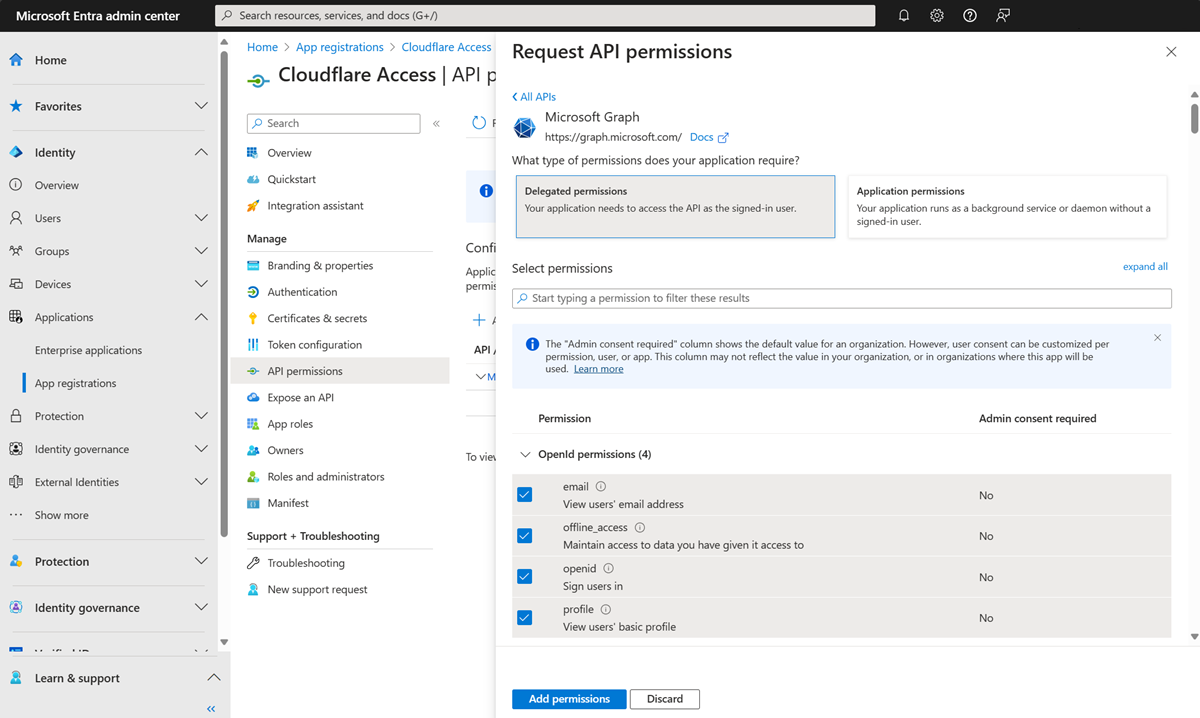Close the Request API permissions panel
The height and width of the screenshot is (718, 1200).
tap(1171, 52)
